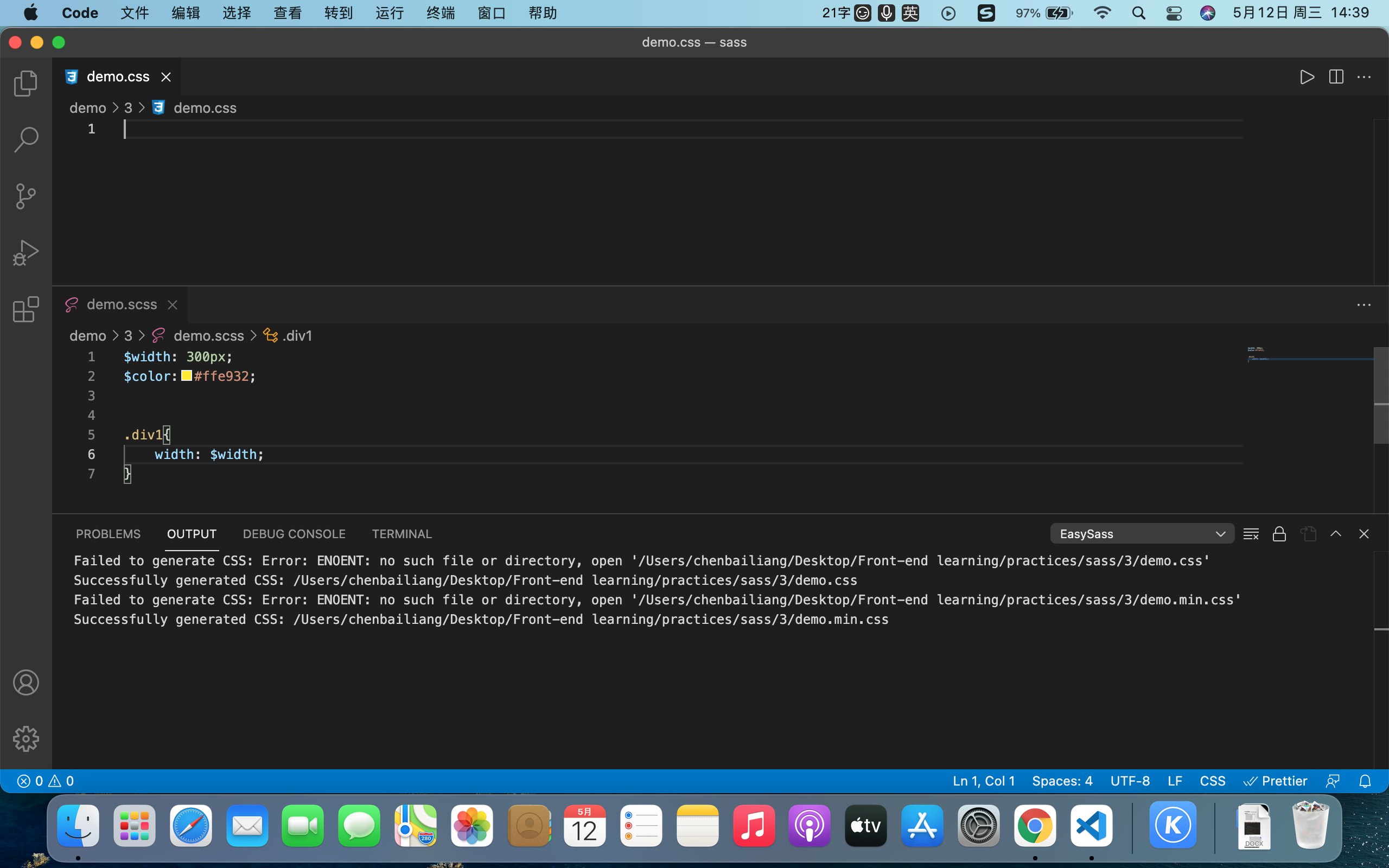
Task: Click the Run code play icon
Action: pyautogui.click(x=1307, y=77)
